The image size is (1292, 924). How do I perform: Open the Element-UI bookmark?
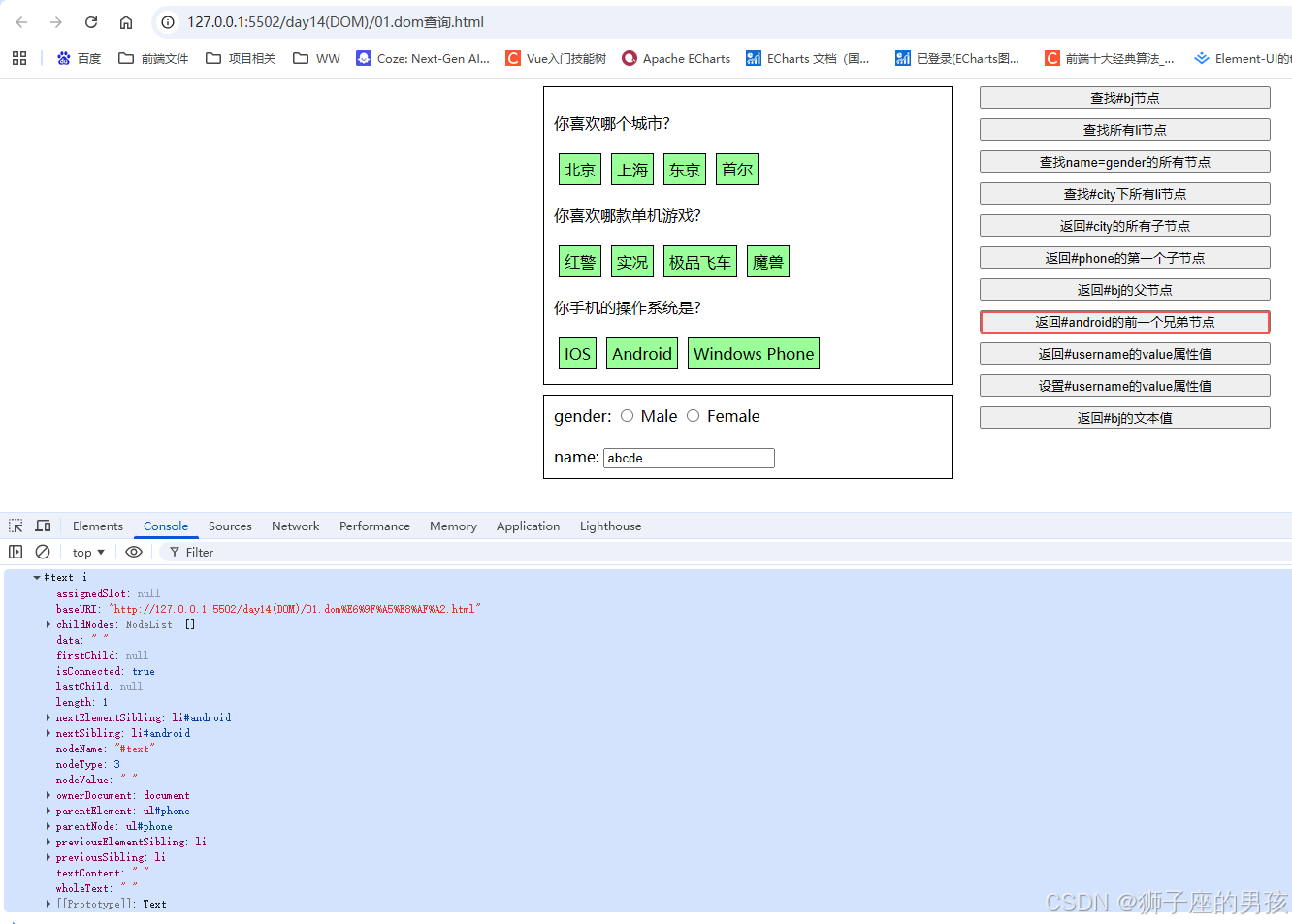click(1243, 58)
